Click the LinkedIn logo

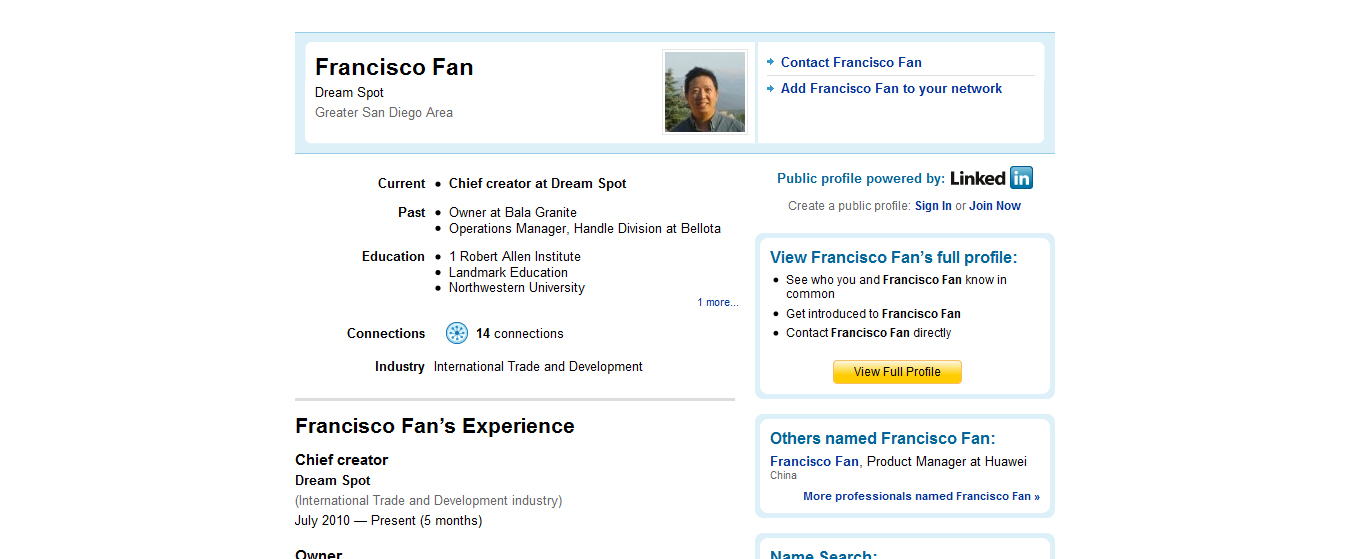[991, 178]
